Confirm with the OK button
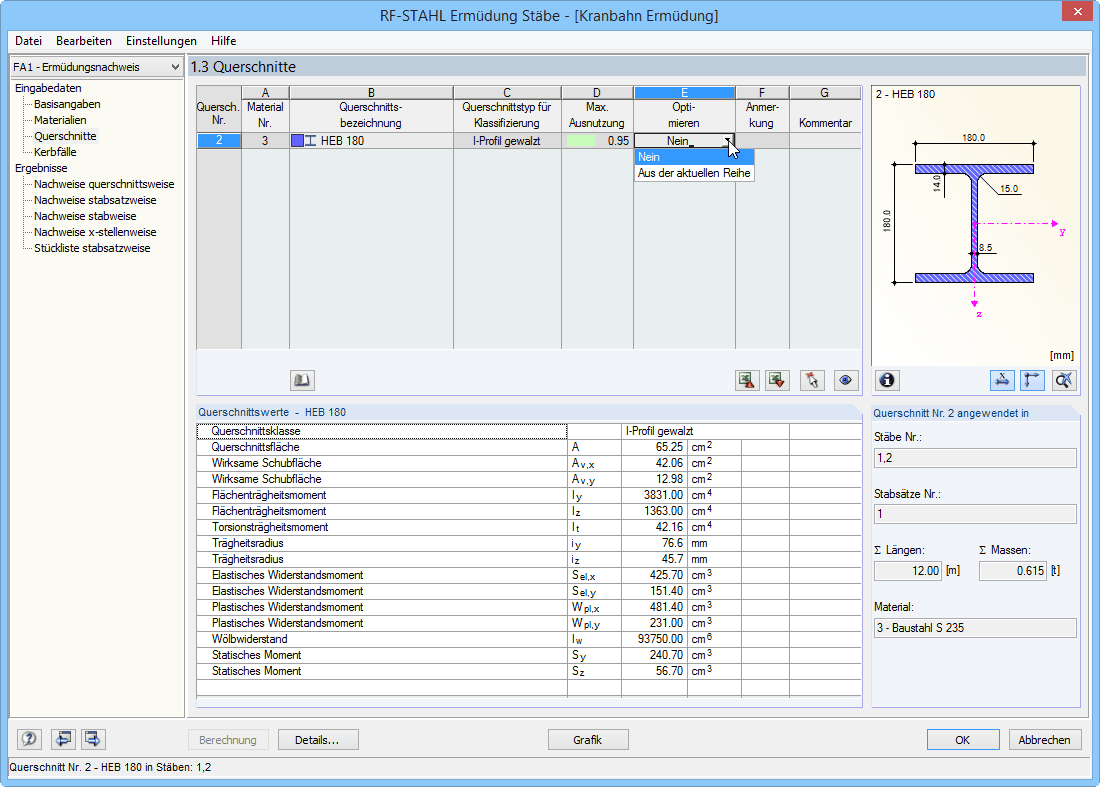The image size is (1100, 787). click(x=962, y=740)
